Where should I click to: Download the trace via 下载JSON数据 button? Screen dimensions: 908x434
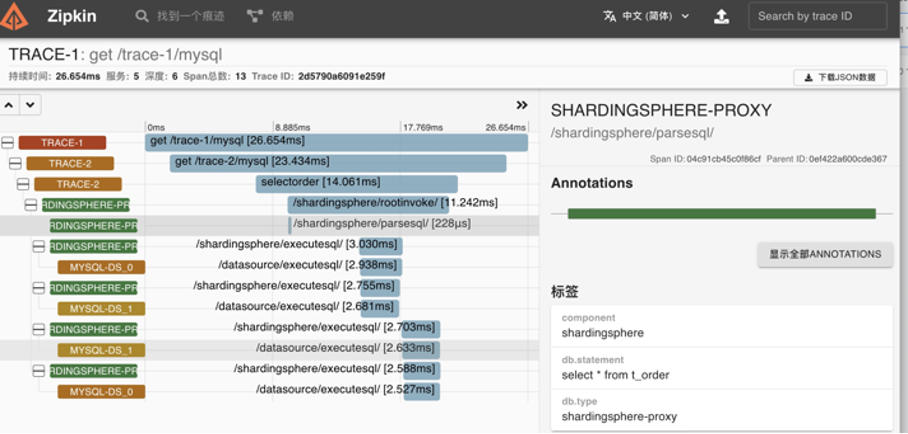point(840,77)
